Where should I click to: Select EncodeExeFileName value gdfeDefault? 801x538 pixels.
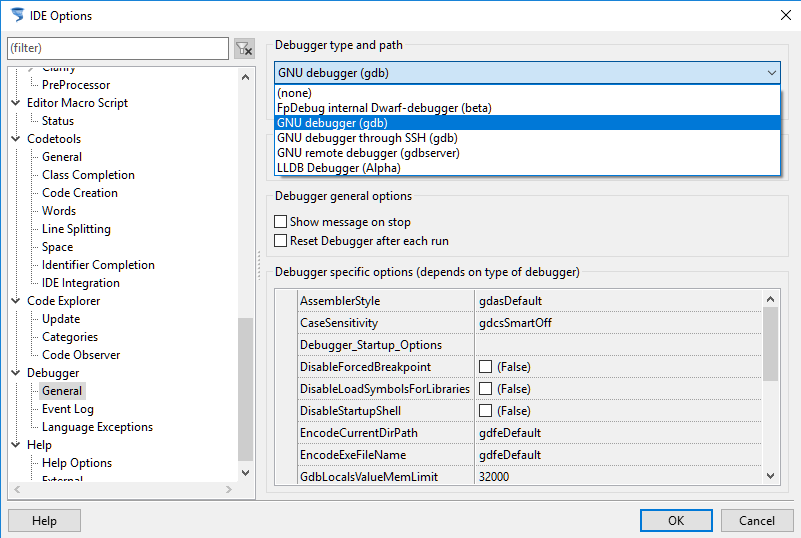tap(618, 455)
